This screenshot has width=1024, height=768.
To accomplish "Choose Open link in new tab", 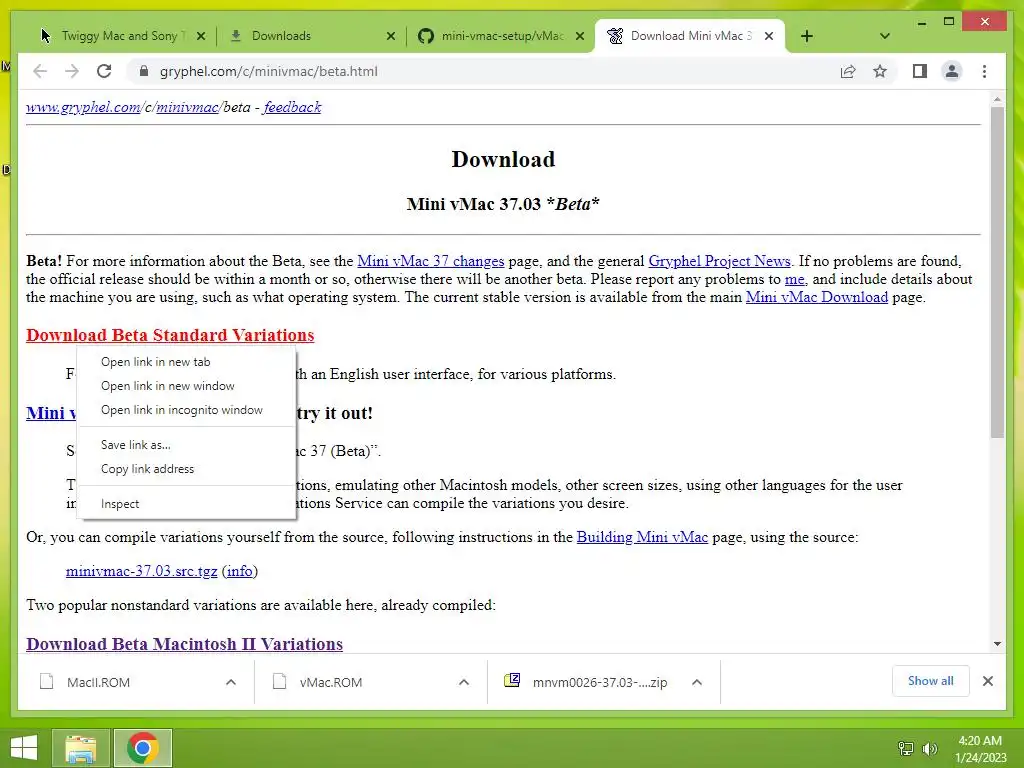I will pyautogui.click(x=186, y=362).
